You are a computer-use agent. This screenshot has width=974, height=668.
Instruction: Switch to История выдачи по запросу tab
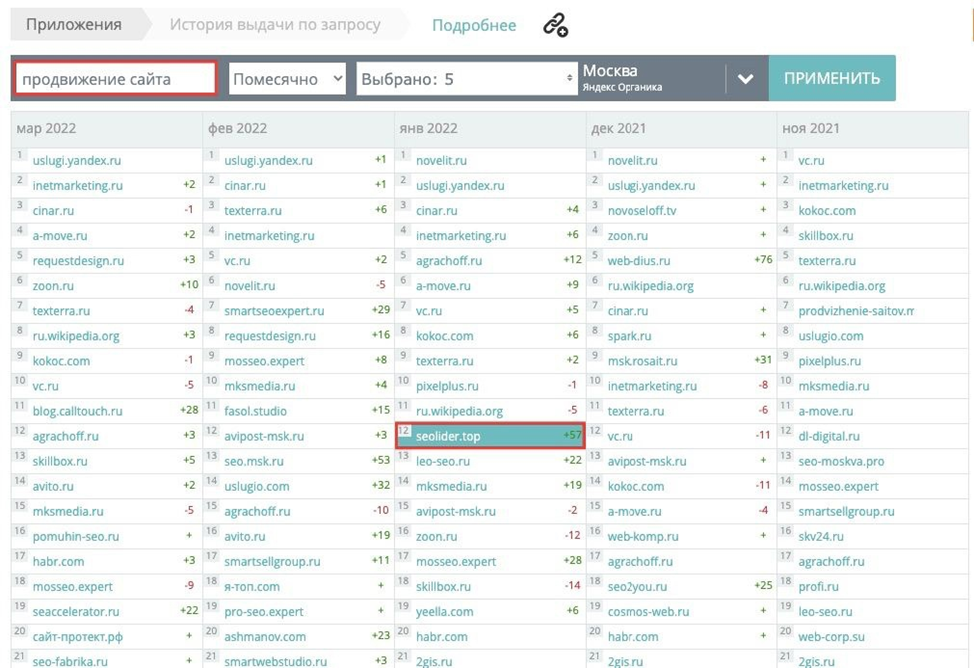(275, 25)
